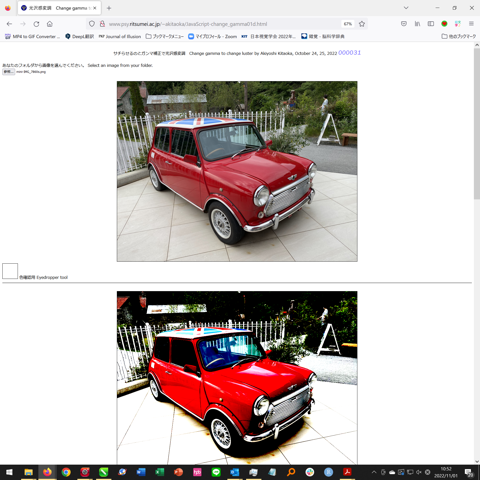Show hidden system tray icons
This screenshot has height=480, width=480.
[374, 472]
